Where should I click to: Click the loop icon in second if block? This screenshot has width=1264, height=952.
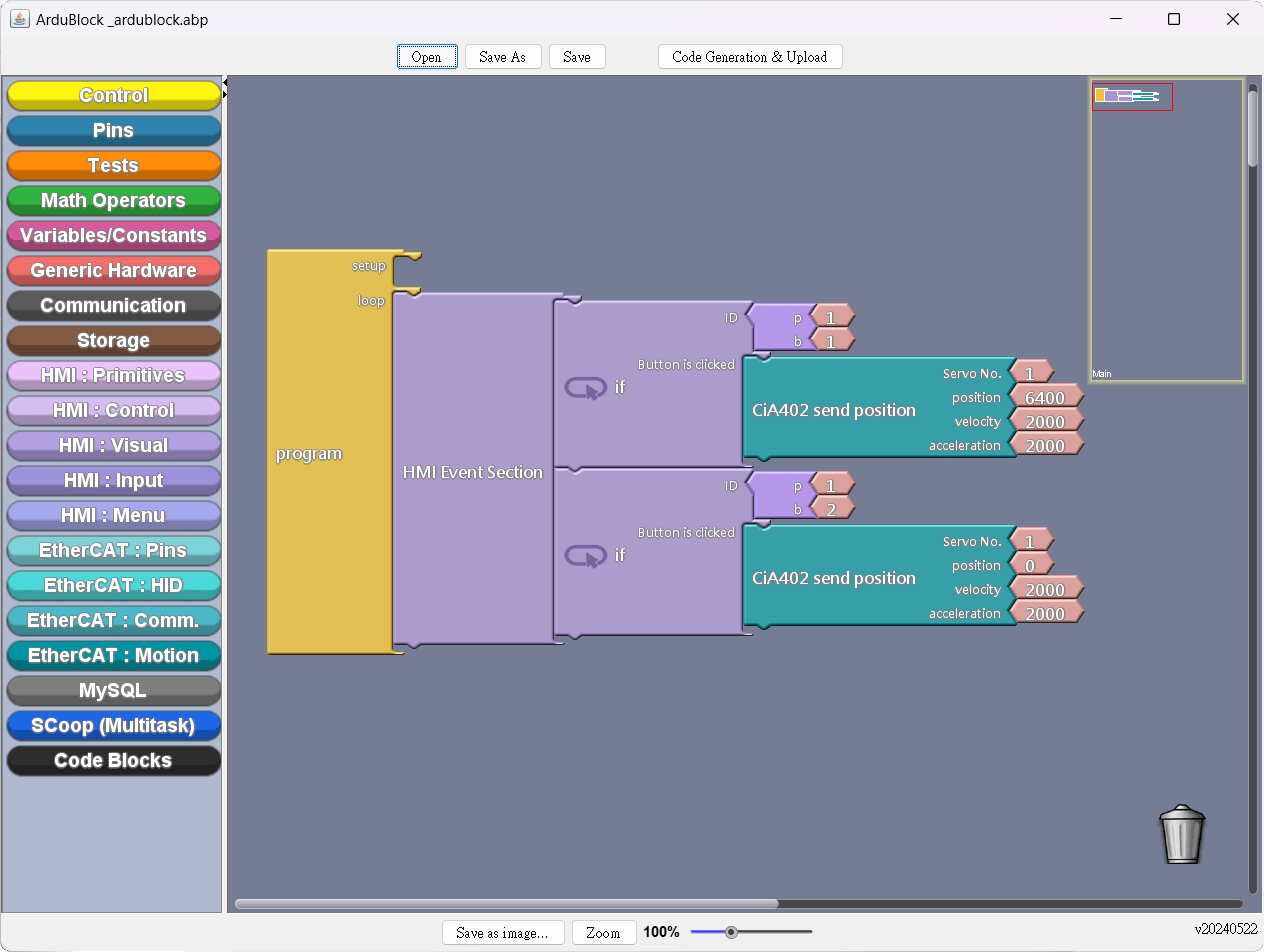[x=586, y=555]
